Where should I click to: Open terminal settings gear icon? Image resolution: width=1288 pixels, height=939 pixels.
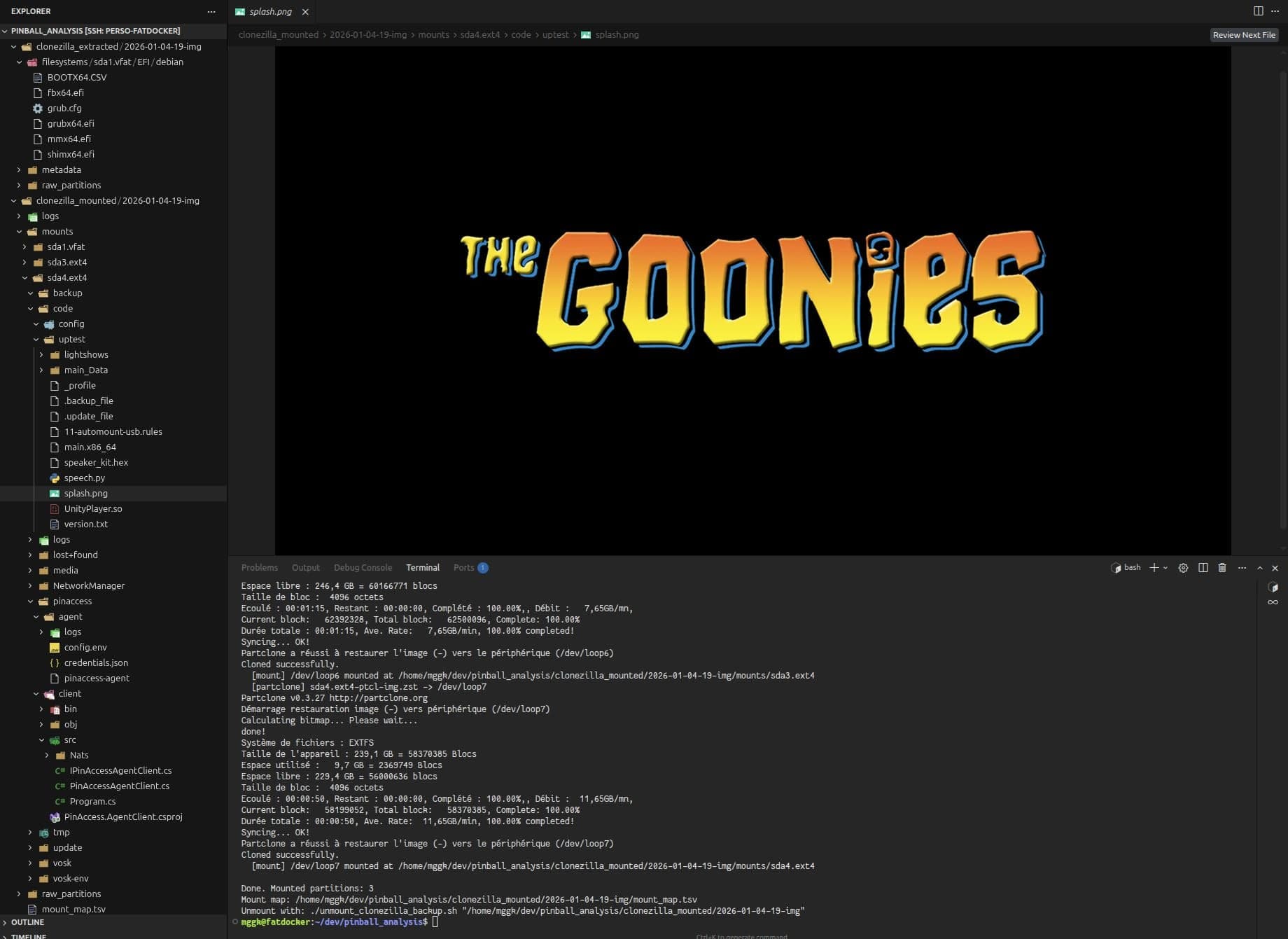[x=1183, y=568]
